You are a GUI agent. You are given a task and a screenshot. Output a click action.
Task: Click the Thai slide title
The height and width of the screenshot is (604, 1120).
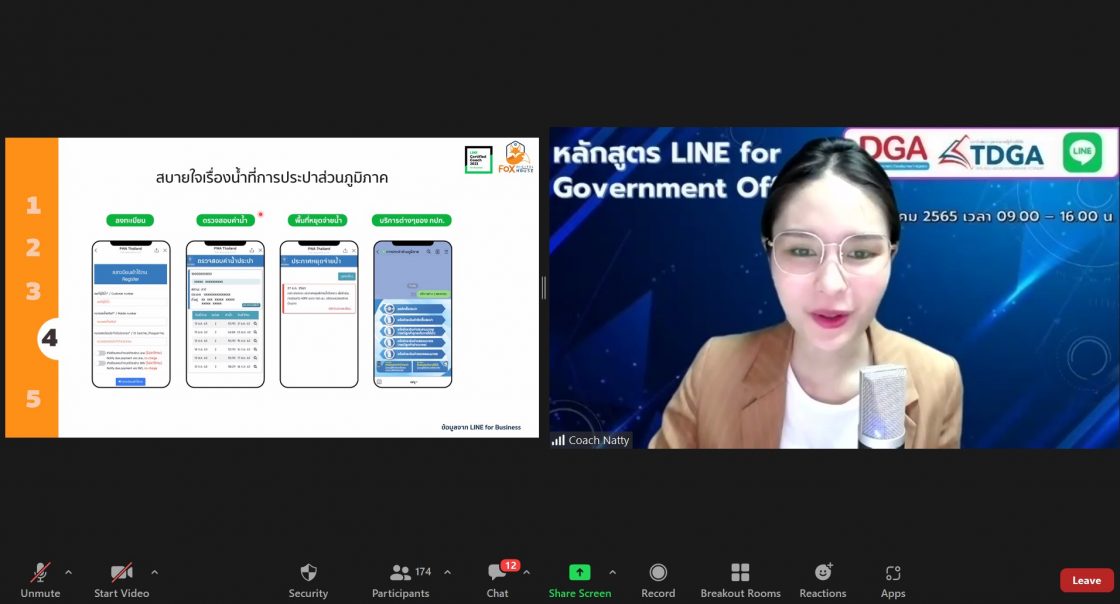click(x=271, y=178)
